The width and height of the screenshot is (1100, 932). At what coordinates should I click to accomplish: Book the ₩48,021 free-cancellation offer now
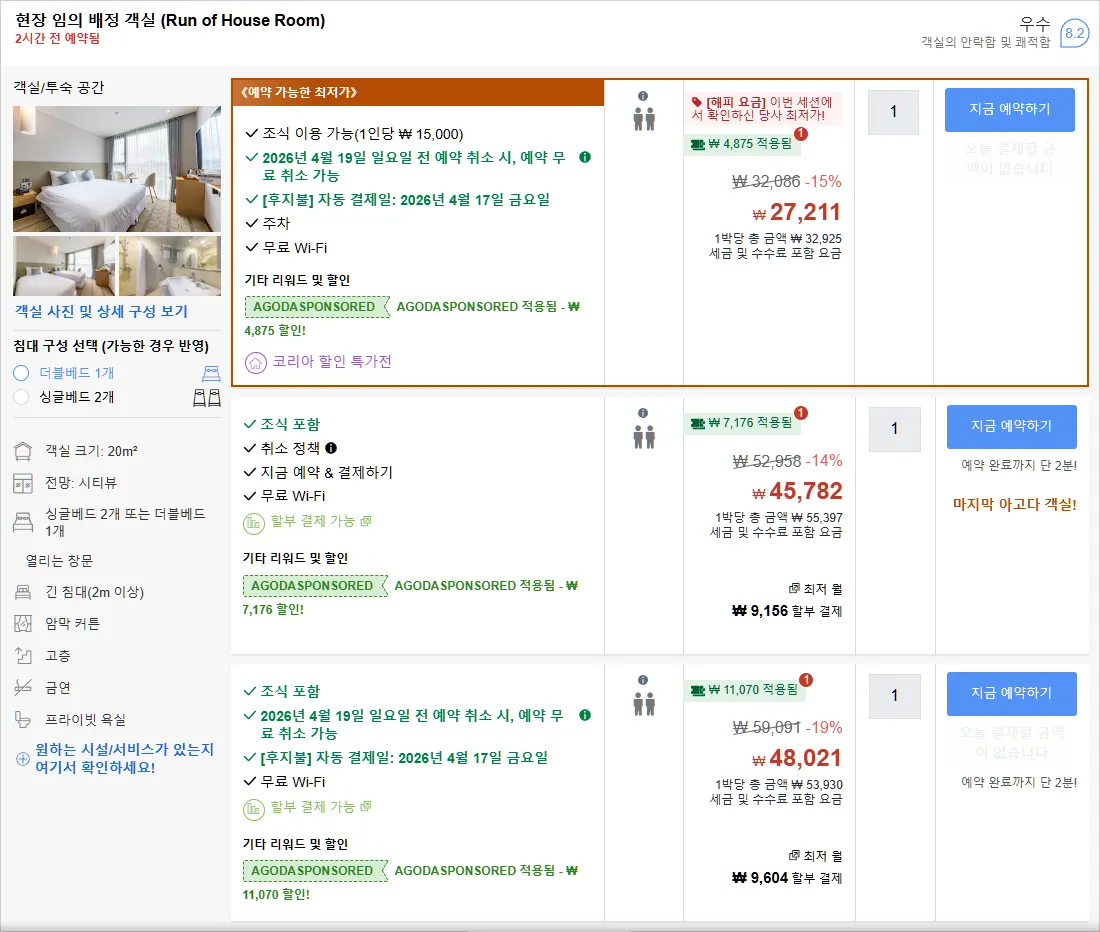coord(1012,694)
